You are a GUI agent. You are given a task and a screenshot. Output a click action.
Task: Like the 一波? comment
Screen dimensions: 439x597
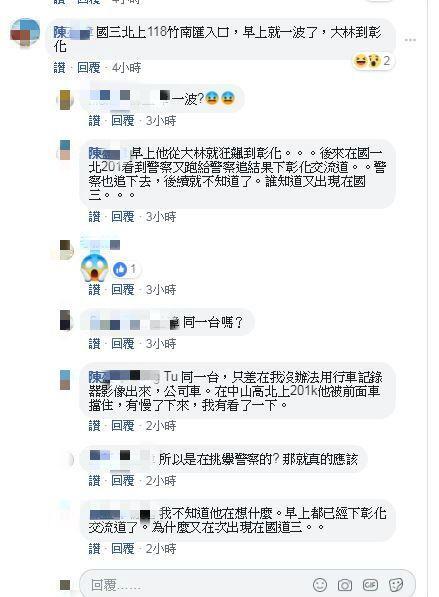pos(94,121)
